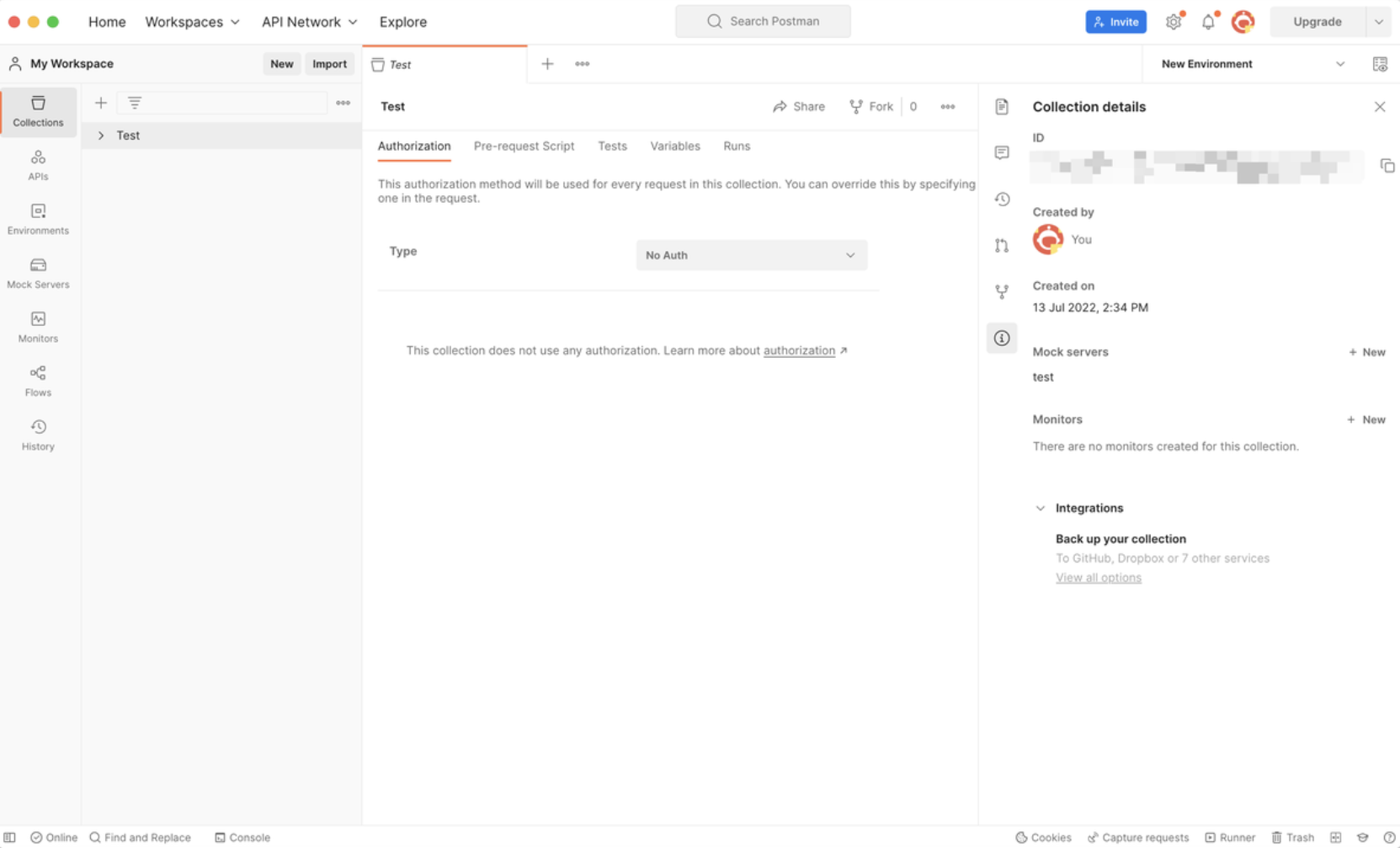Toggle the sidebar from the status bar icon
This screenshot has height=848, width=1400.
tap(10, 837)
